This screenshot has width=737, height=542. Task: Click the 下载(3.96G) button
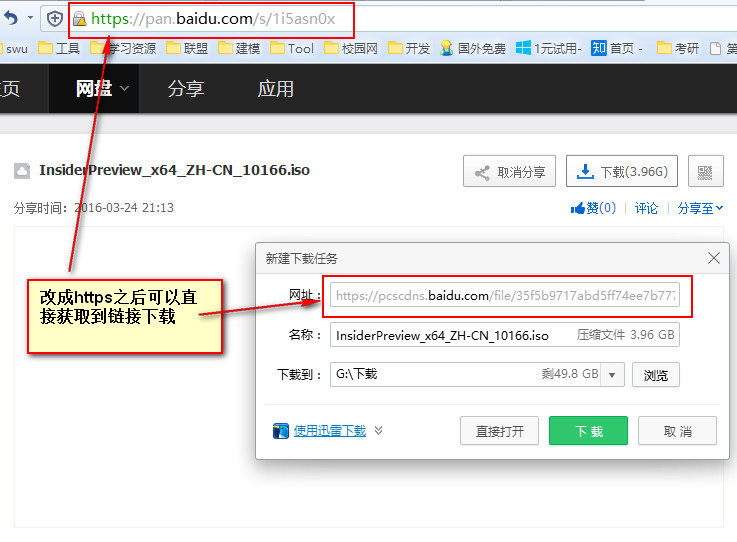[x=621, y=171]
